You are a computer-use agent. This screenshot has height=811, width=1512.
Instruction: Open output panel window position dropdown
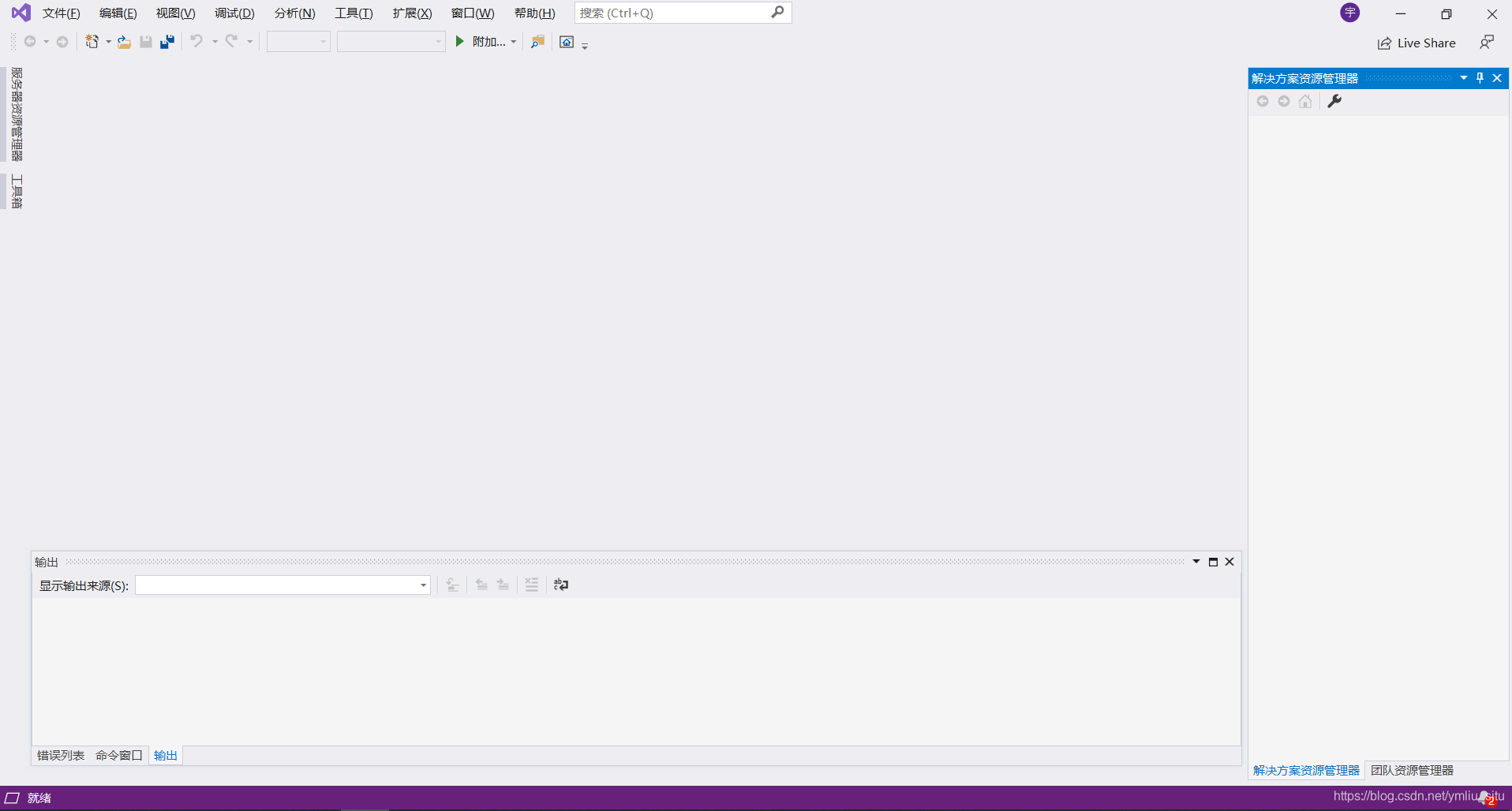pos(1196,562)
